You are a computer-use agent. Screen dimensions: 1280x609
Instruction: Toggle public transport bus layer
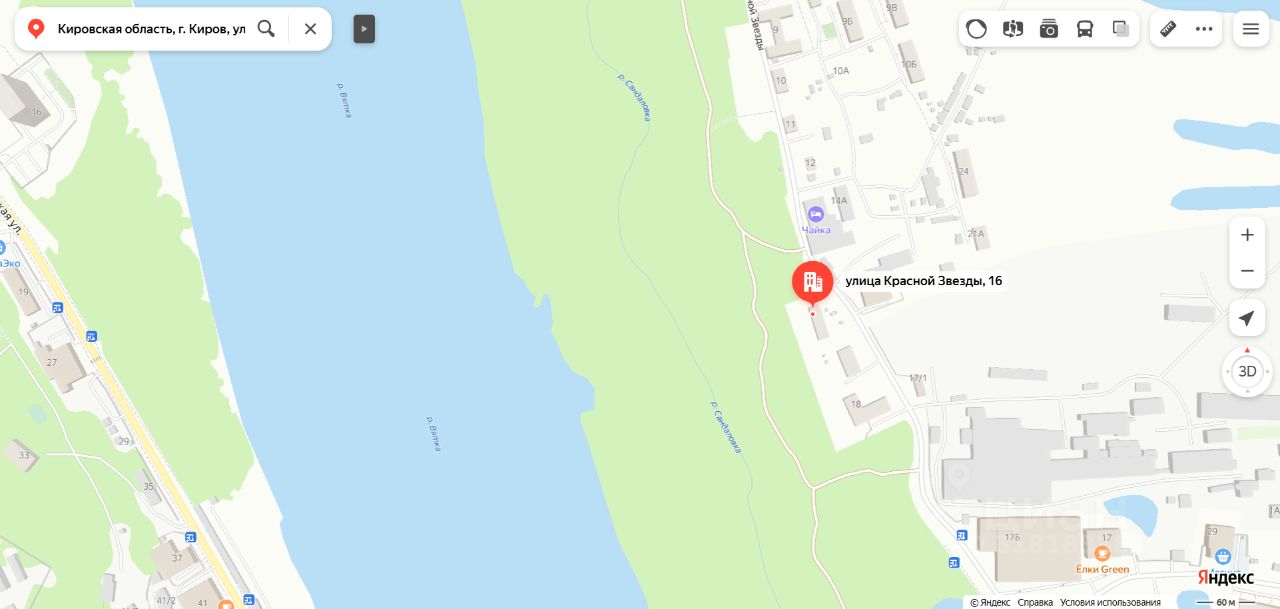click(x=1085, y=29)
